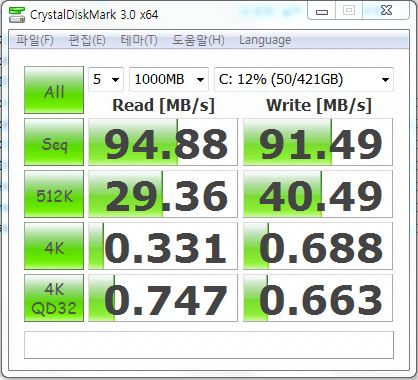Click the empty comment field at bottom
Screen dimensions: 418x380
pyautogui.click(x=209, y=345)
